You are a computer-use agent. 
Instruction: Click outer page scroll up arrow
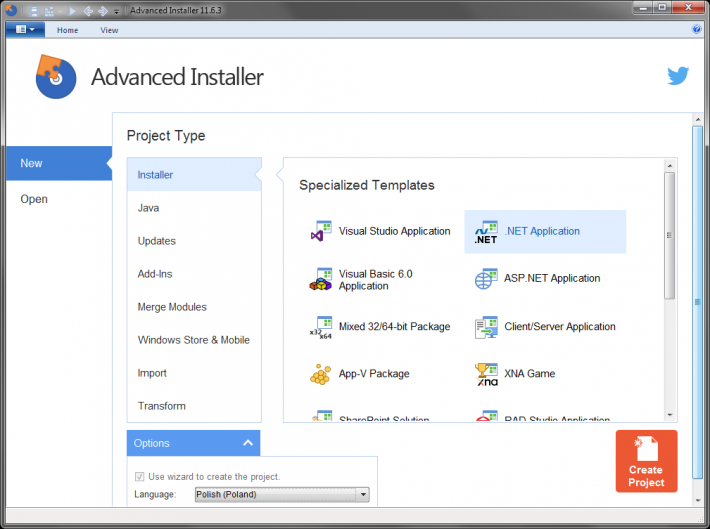tap(698, 120)
